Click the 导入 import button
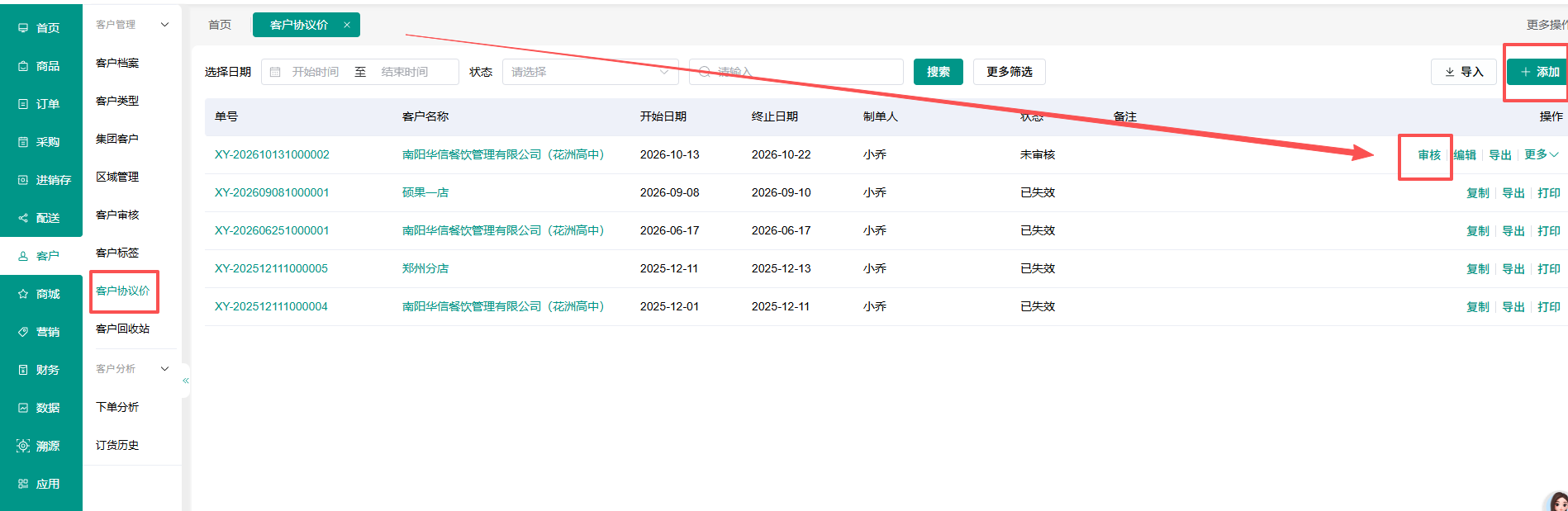1568x511 pixels. 1464,72
